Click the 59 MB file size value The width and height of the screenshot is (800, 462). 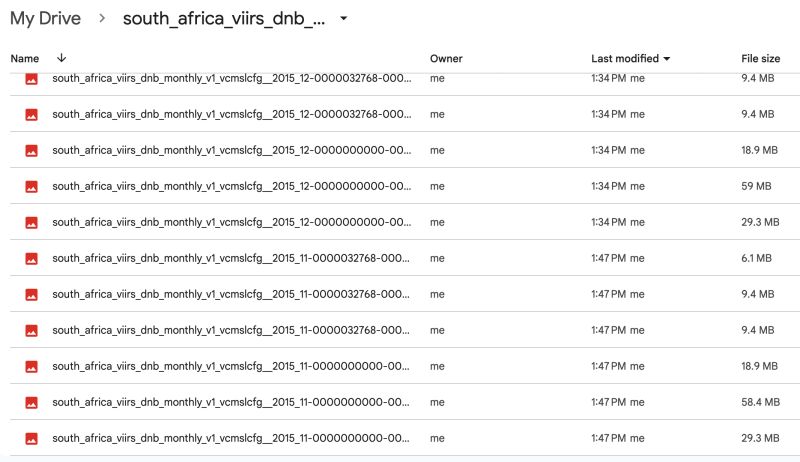tap(756, 186)
